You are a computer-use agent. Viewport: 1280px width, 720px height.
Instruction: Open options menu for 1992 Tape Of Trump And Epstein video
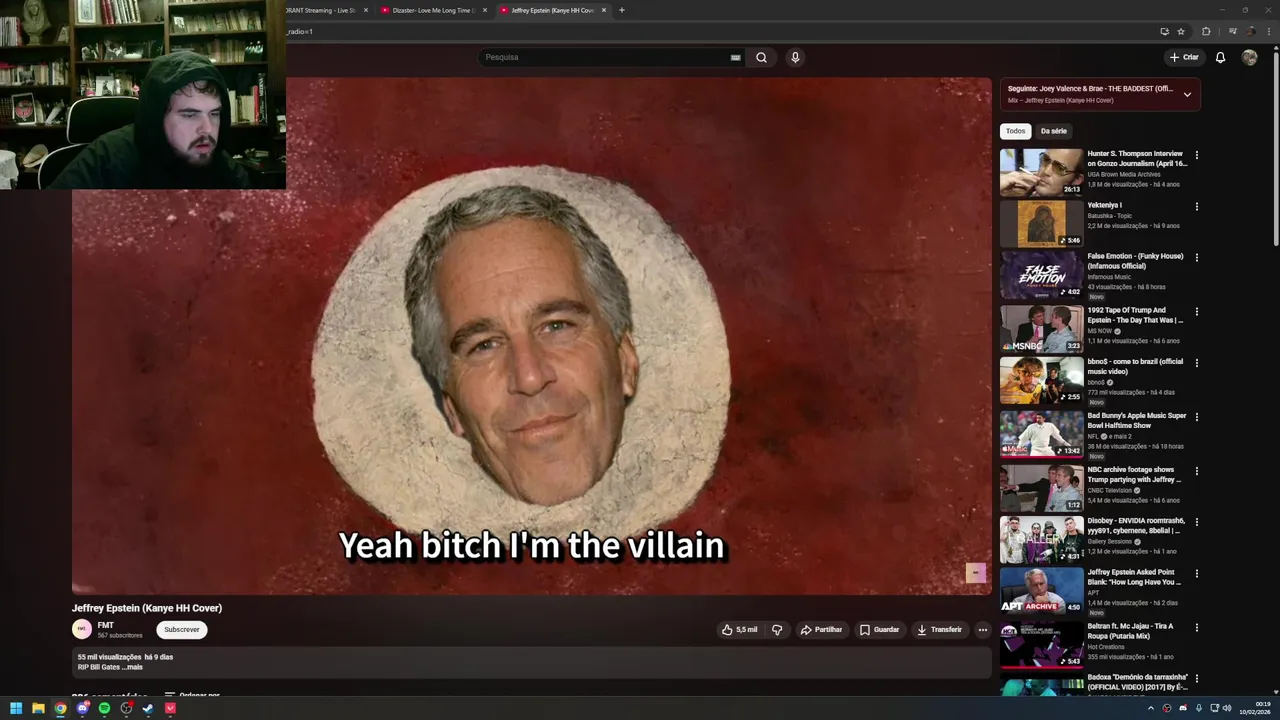[x=1196, y=311]
